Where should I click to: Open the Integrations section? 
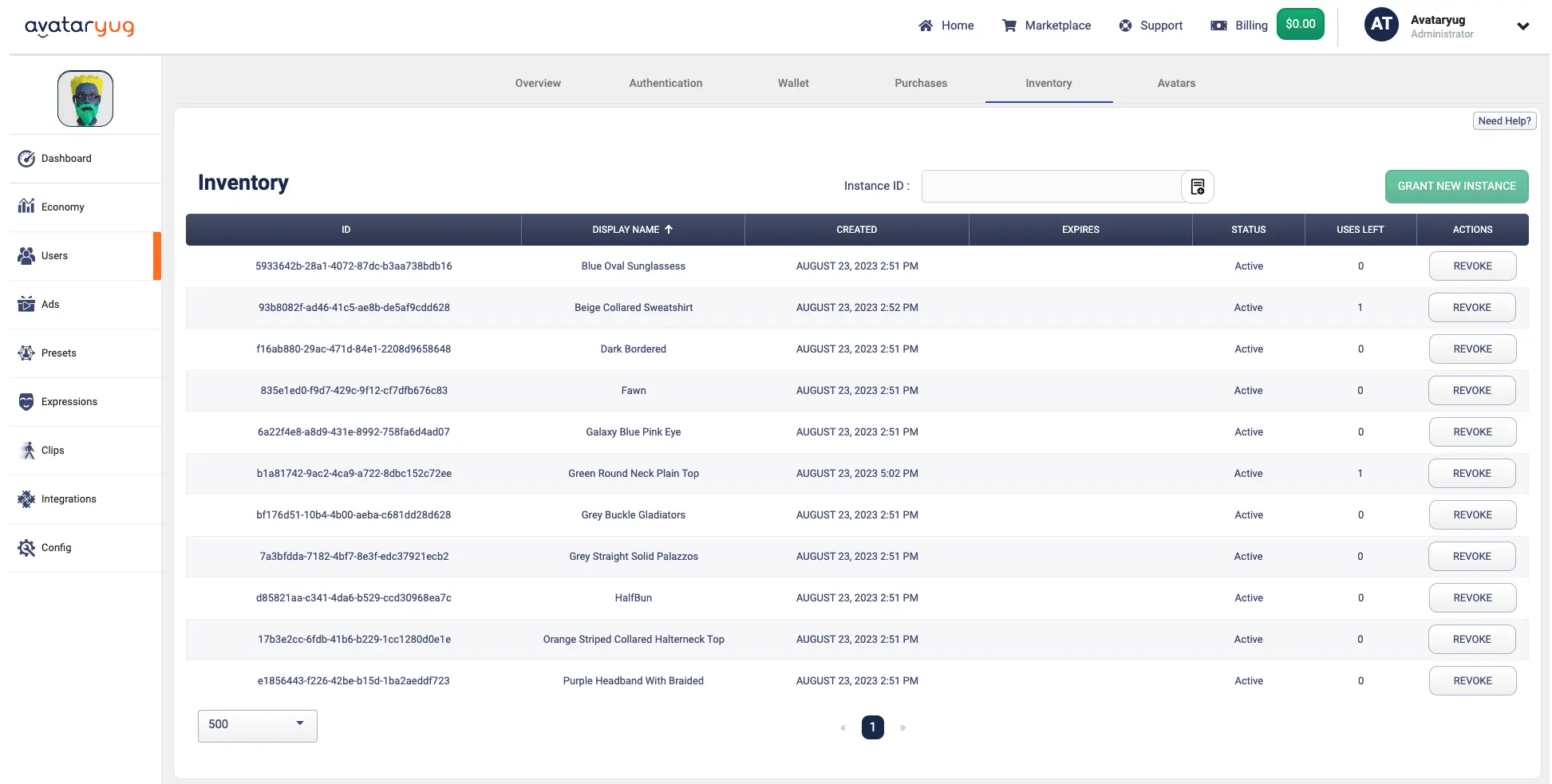point(68,498)
